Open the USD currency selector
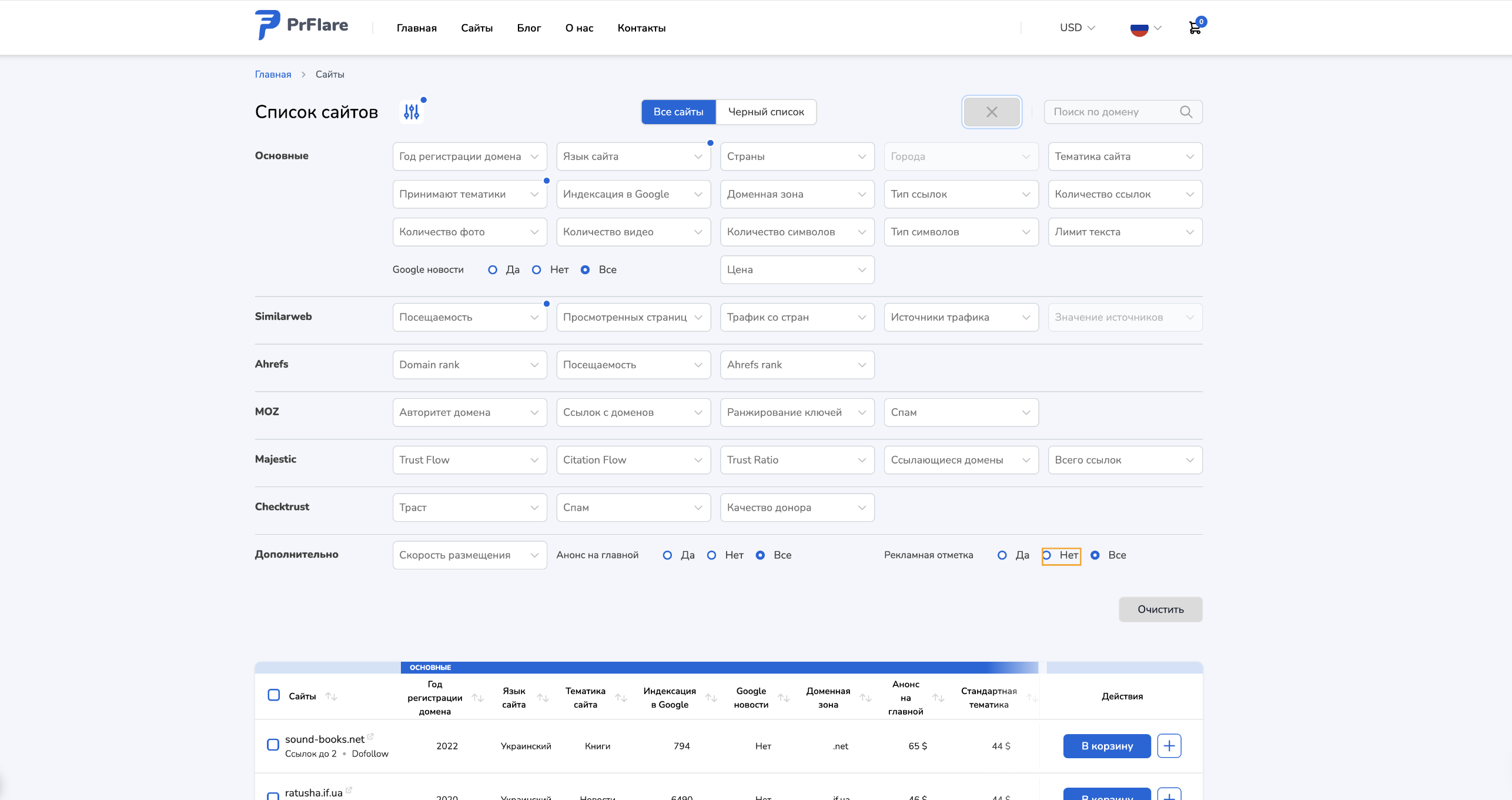The width and height of the screenshot is (1512, 800). tap(1077, 28)
